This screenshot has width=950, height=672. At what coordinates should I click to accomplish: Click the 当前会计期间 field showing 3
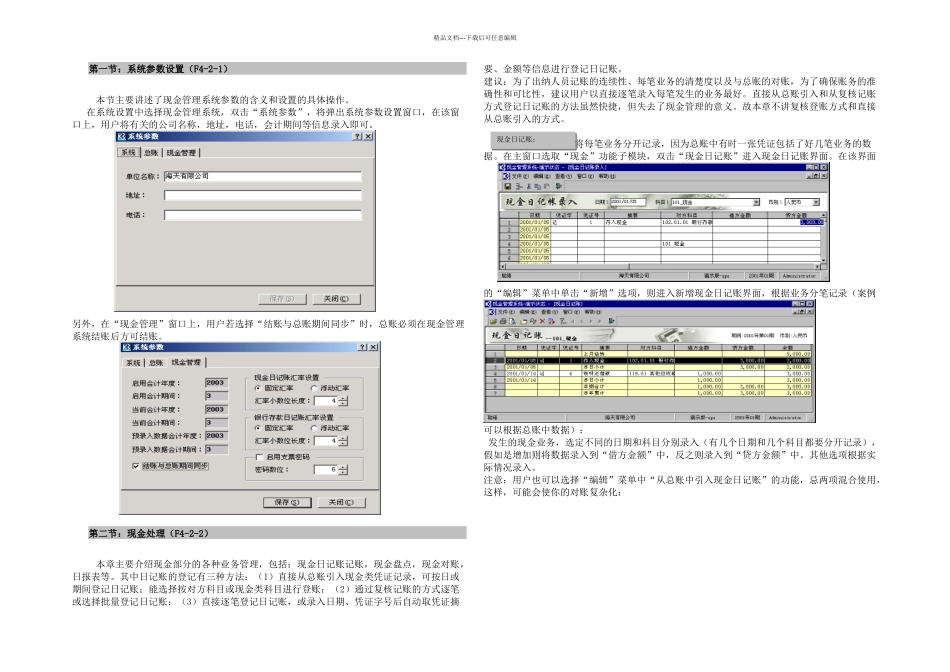216,422
